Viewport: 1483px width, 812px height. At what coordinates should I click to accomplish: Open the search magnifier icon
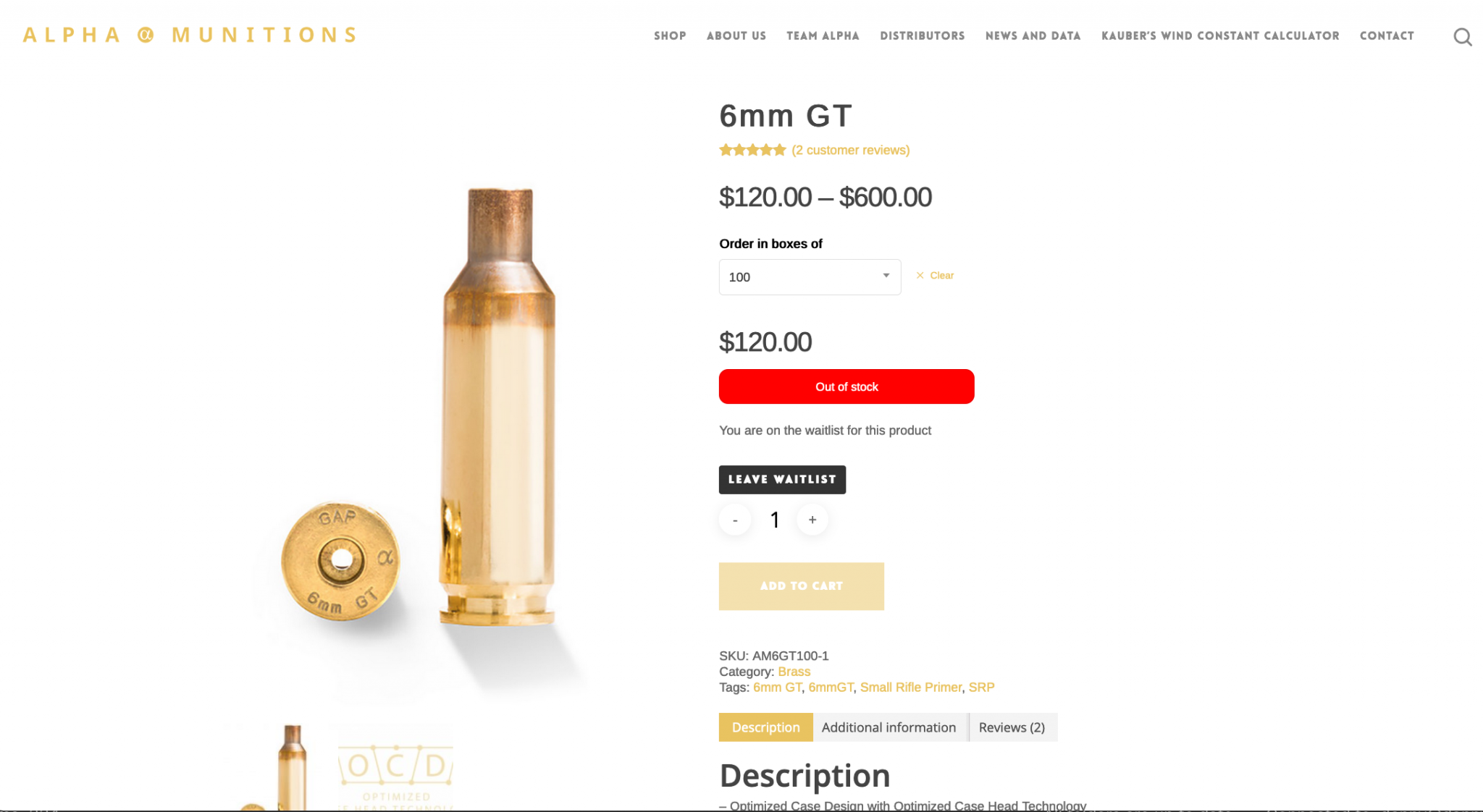1462,36
